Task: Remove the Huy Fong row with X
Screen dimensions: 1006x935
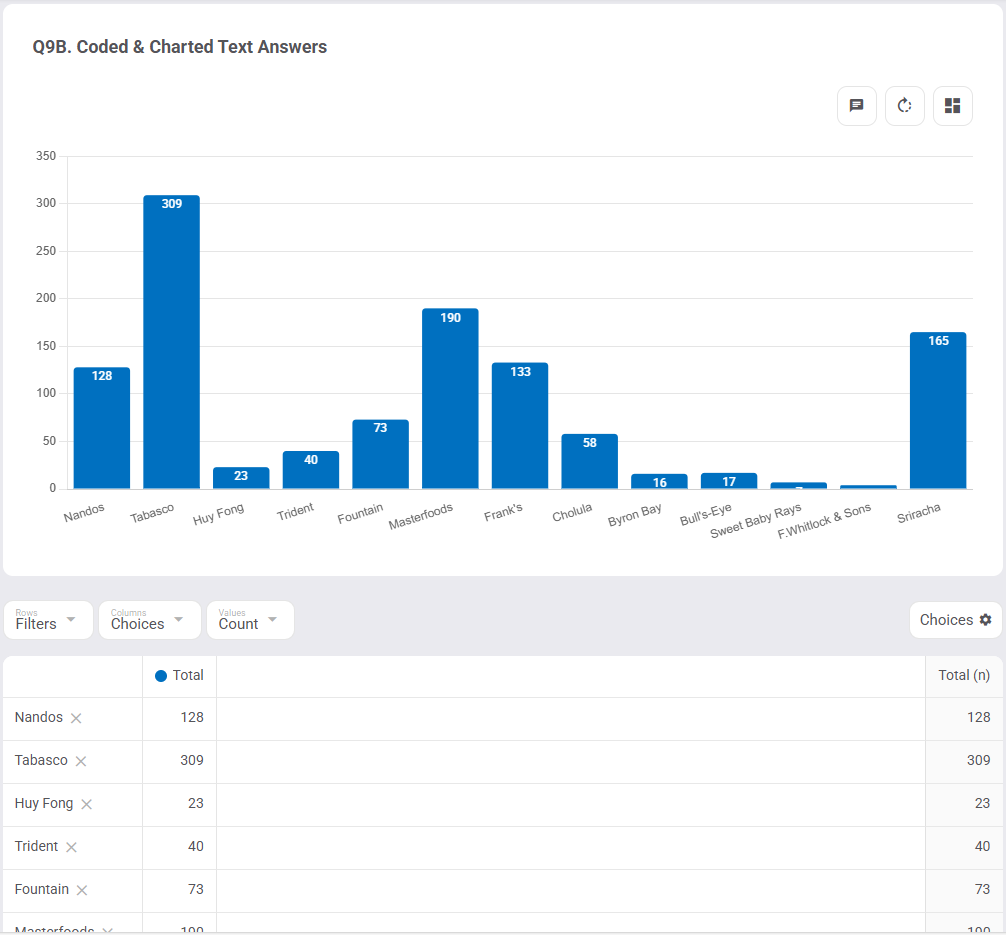Action: click(x=87, y=804)
